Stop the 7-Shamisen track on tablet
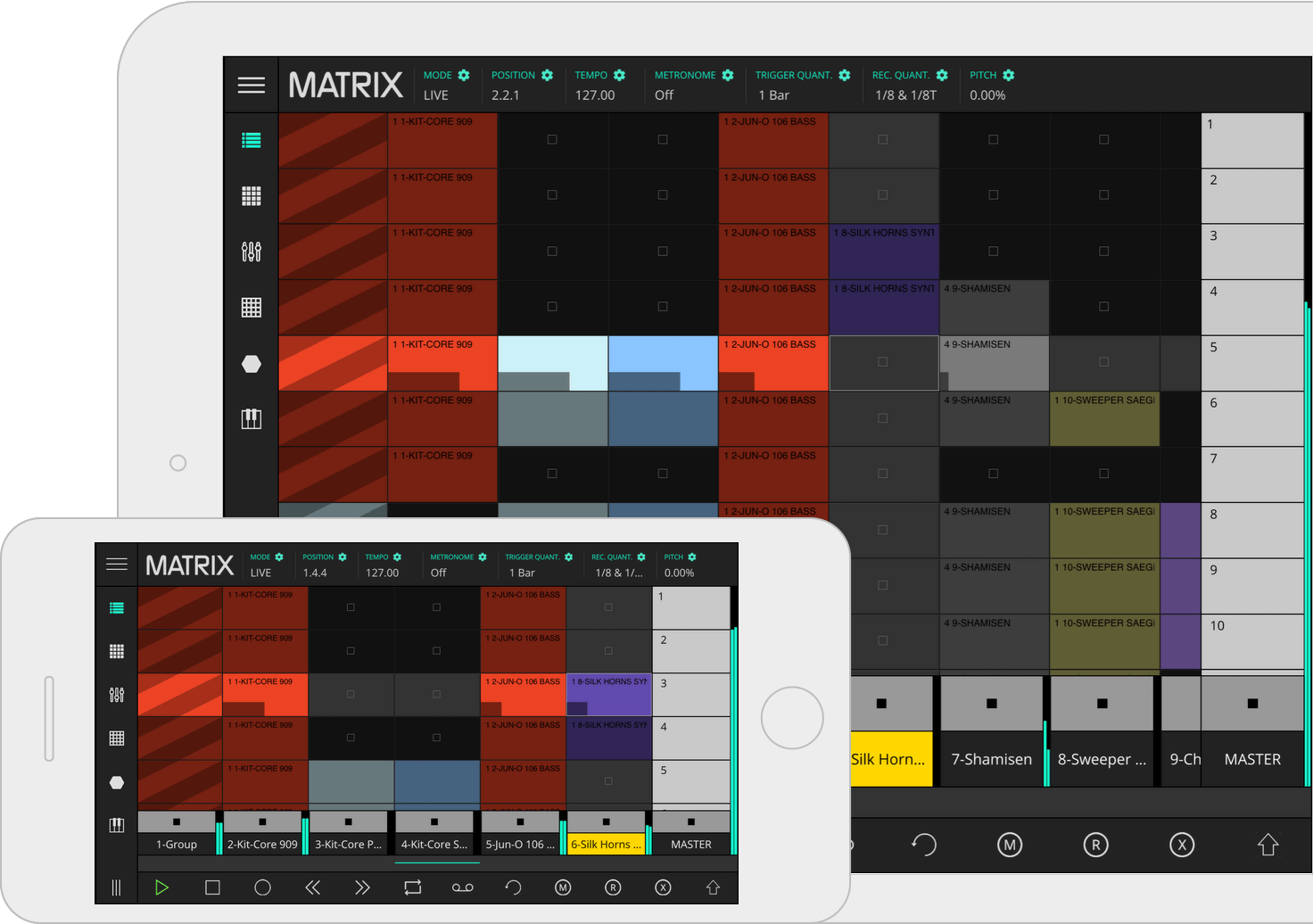Screen dimensions: 1313x924 click(x=992, y=704)
